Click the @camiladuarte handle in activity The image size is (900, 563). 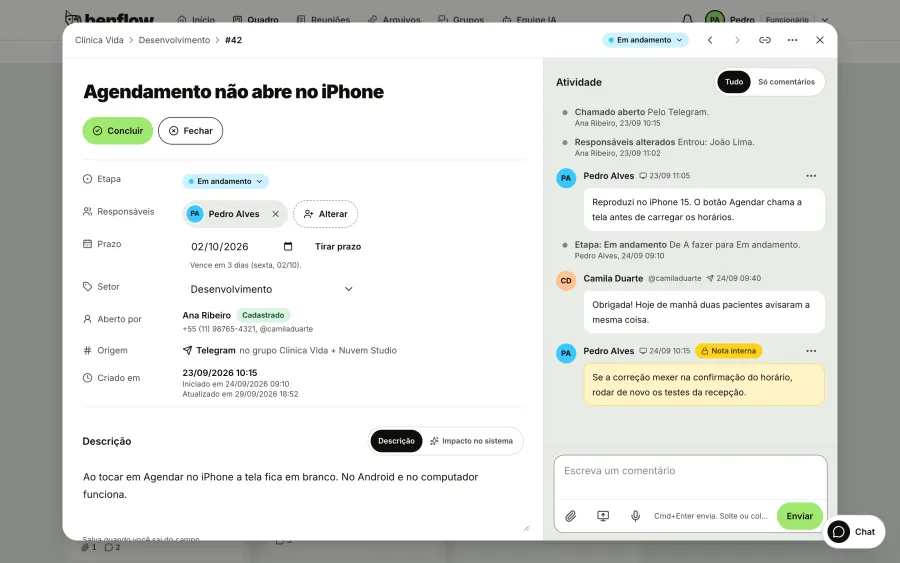674,278
